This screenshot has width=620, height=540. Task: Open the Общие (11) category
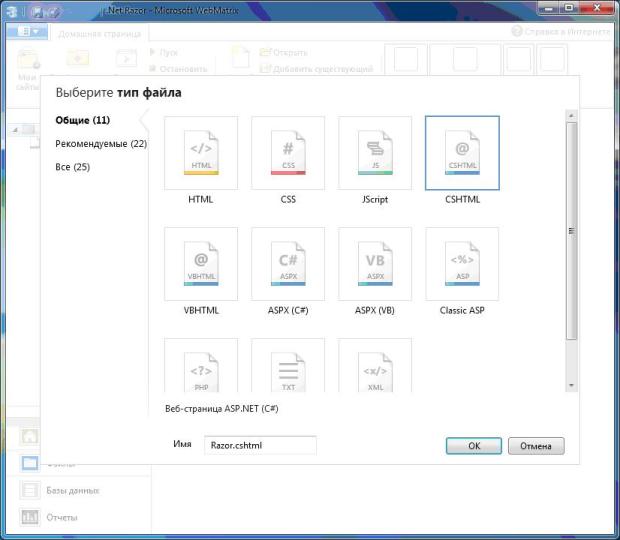pos(83,120)
